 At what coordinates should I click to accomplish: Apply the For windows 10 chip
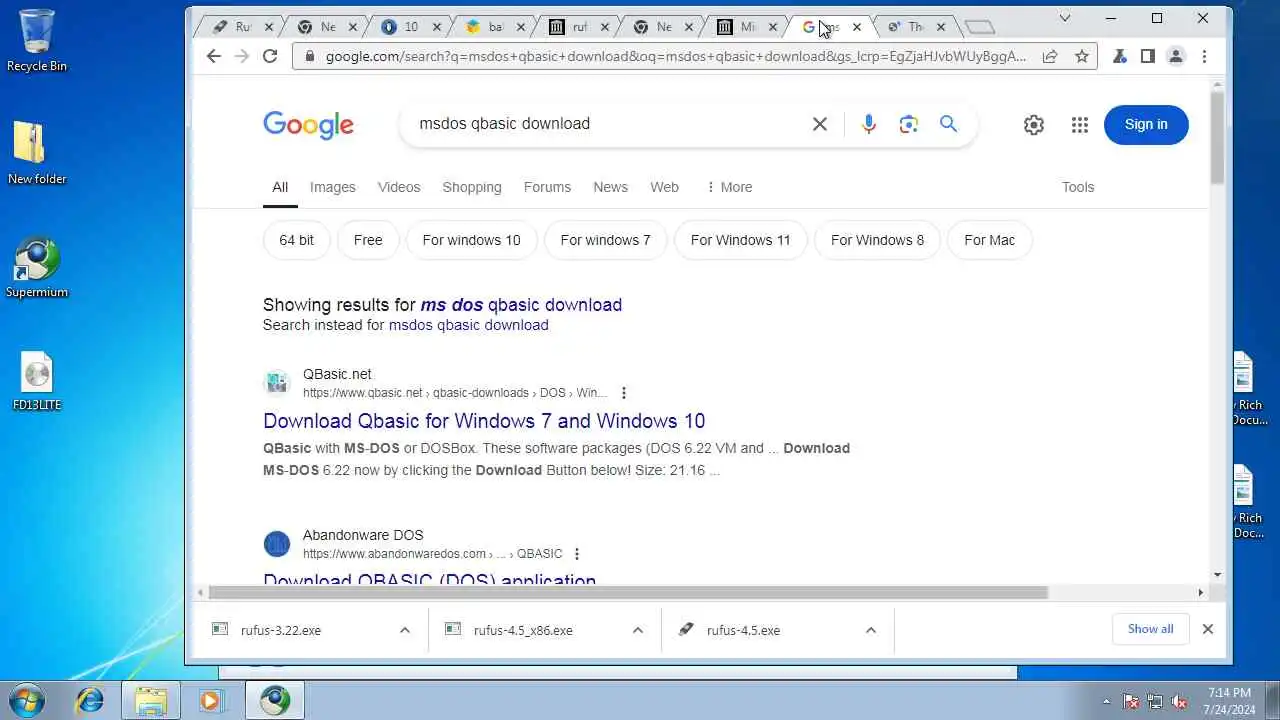point(471,240)
